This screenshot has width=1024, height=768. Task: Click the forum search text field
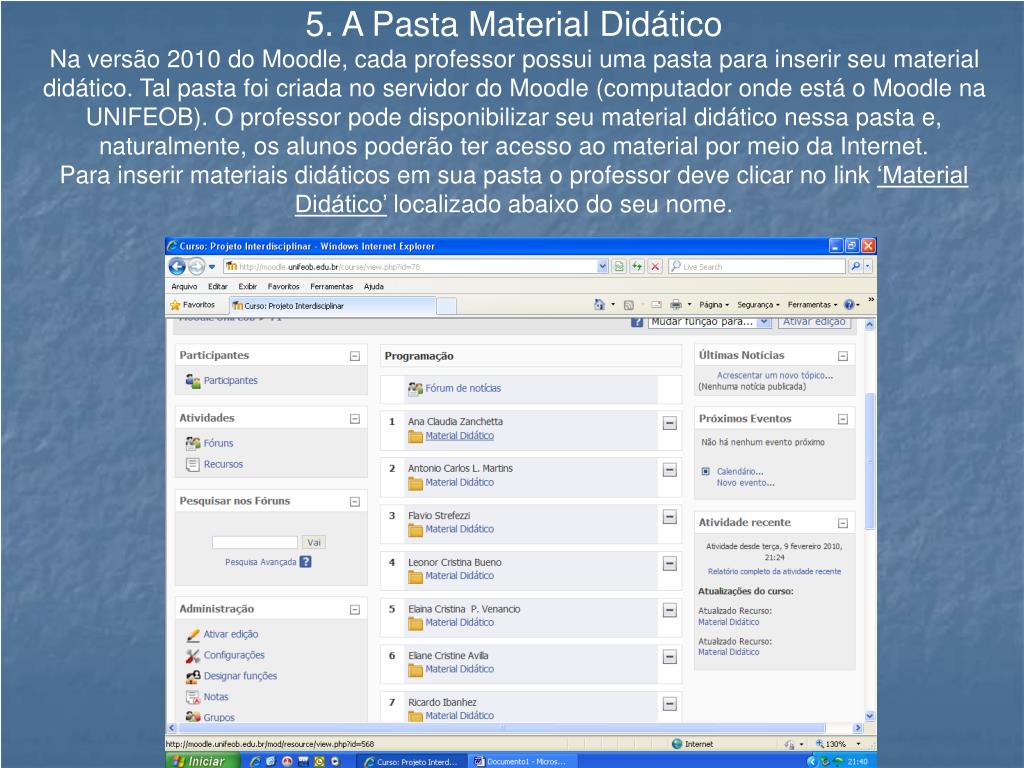tap(255, 543)
